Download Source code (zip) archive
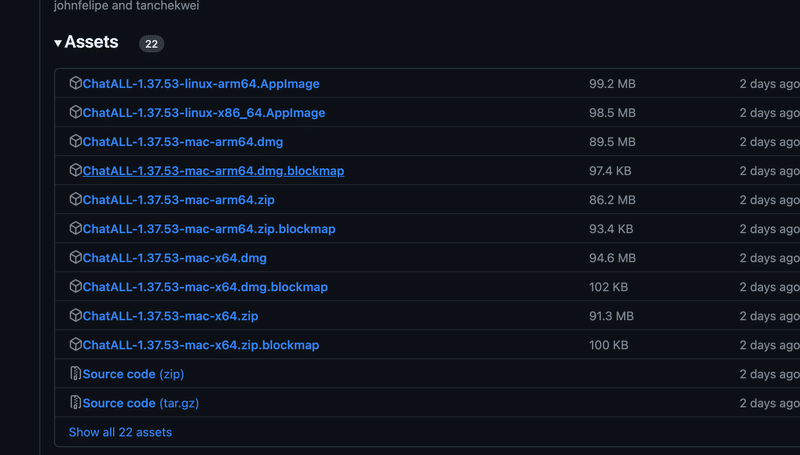 (133, 374)
